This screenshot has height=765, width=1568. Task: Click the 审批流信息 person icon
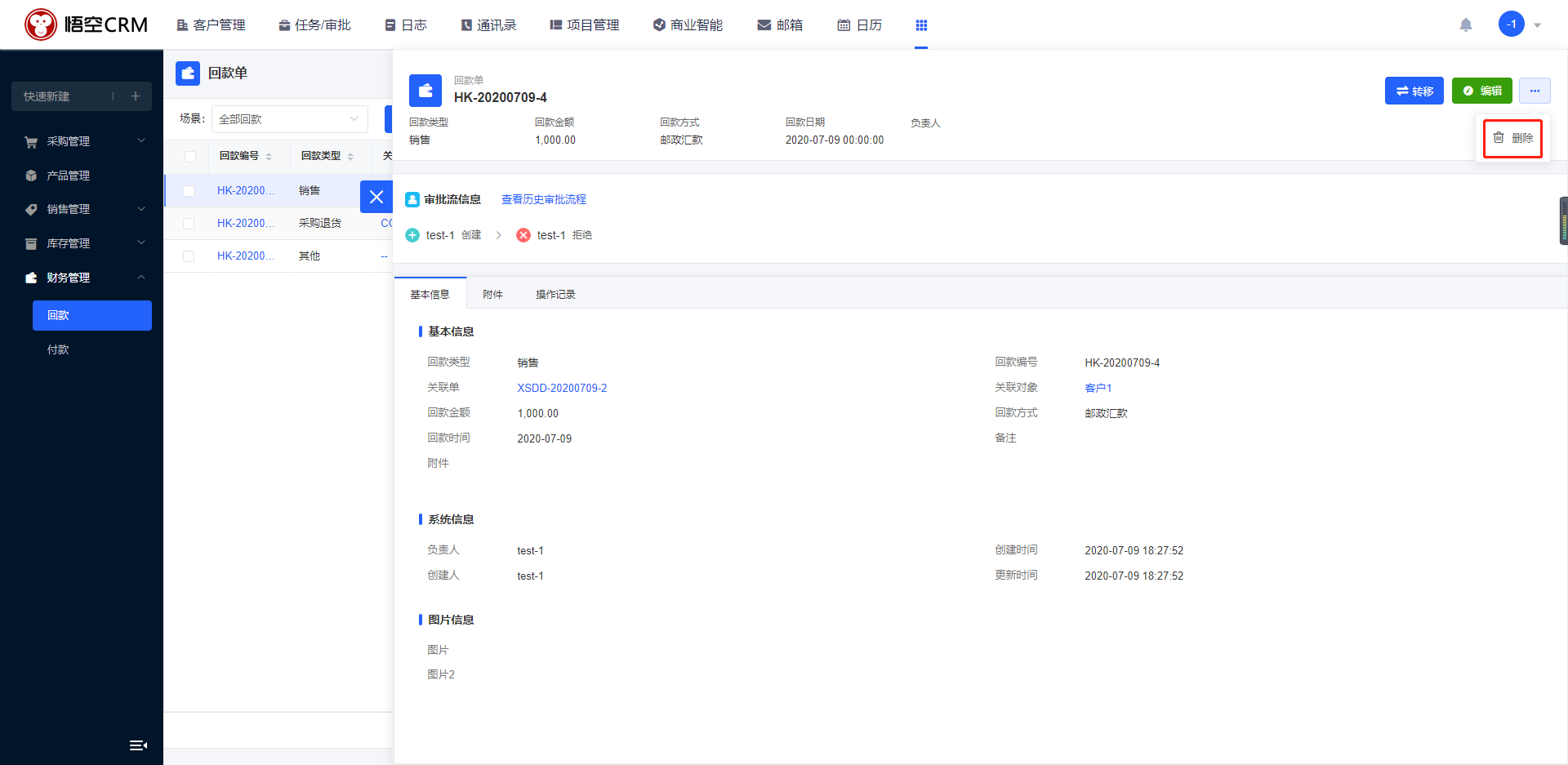tap(412, 199)
